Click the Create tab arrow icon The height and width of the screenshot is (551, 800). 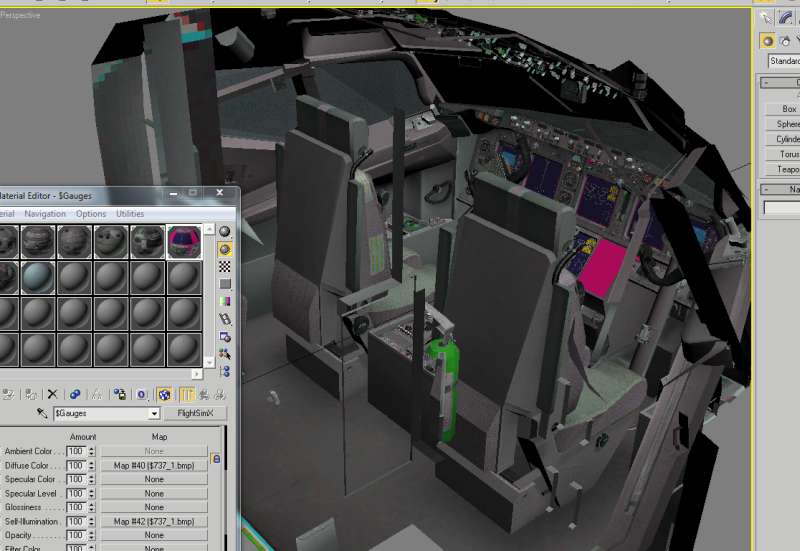click(x=766, y=18)
